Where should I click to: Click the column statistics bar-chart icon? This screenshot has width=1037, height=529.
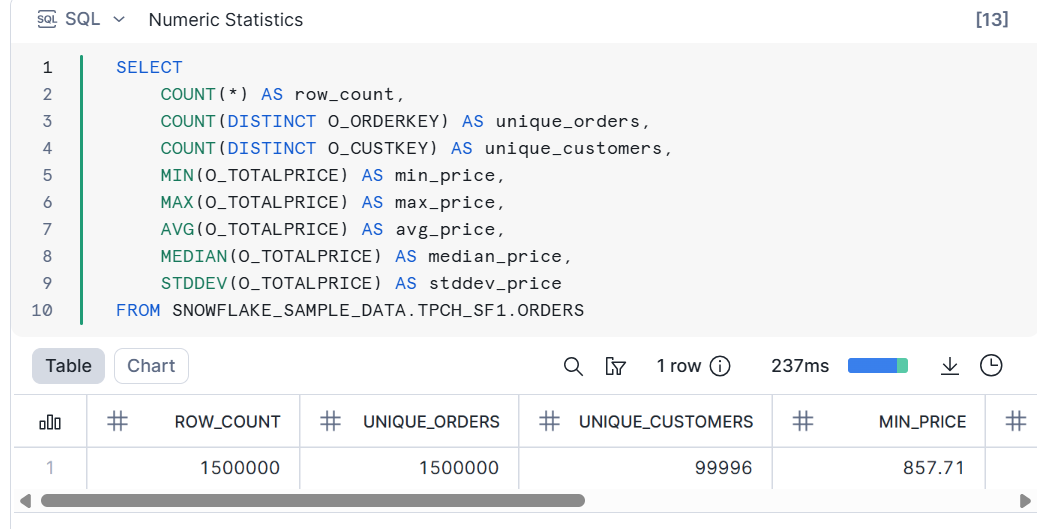coord(50,422)
